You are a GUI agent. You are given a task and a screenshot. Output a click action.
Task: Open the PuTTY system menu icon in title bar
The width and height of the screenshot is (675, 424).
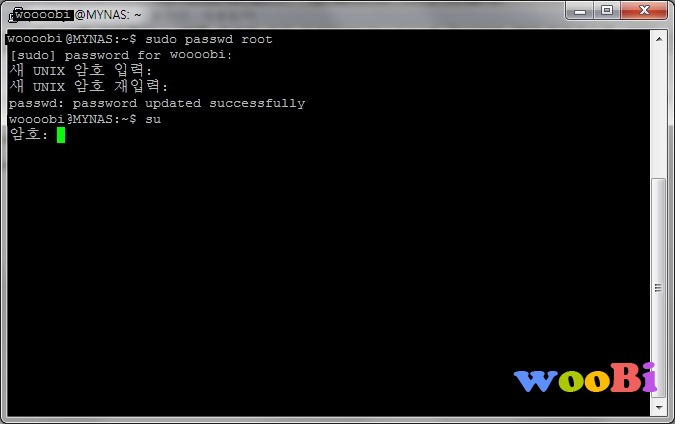click(12, 16)
